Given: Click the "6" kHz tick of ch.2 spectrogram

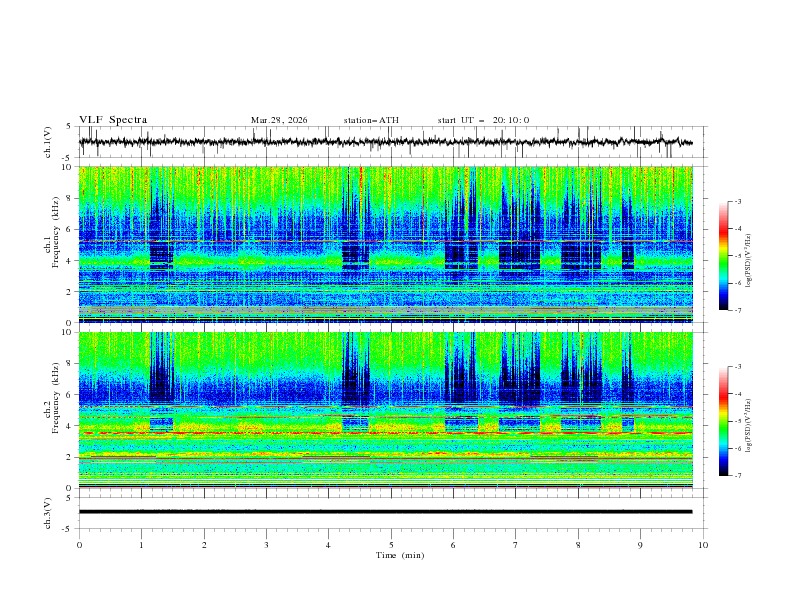Looking at the screenshot, I should [69, 395].
